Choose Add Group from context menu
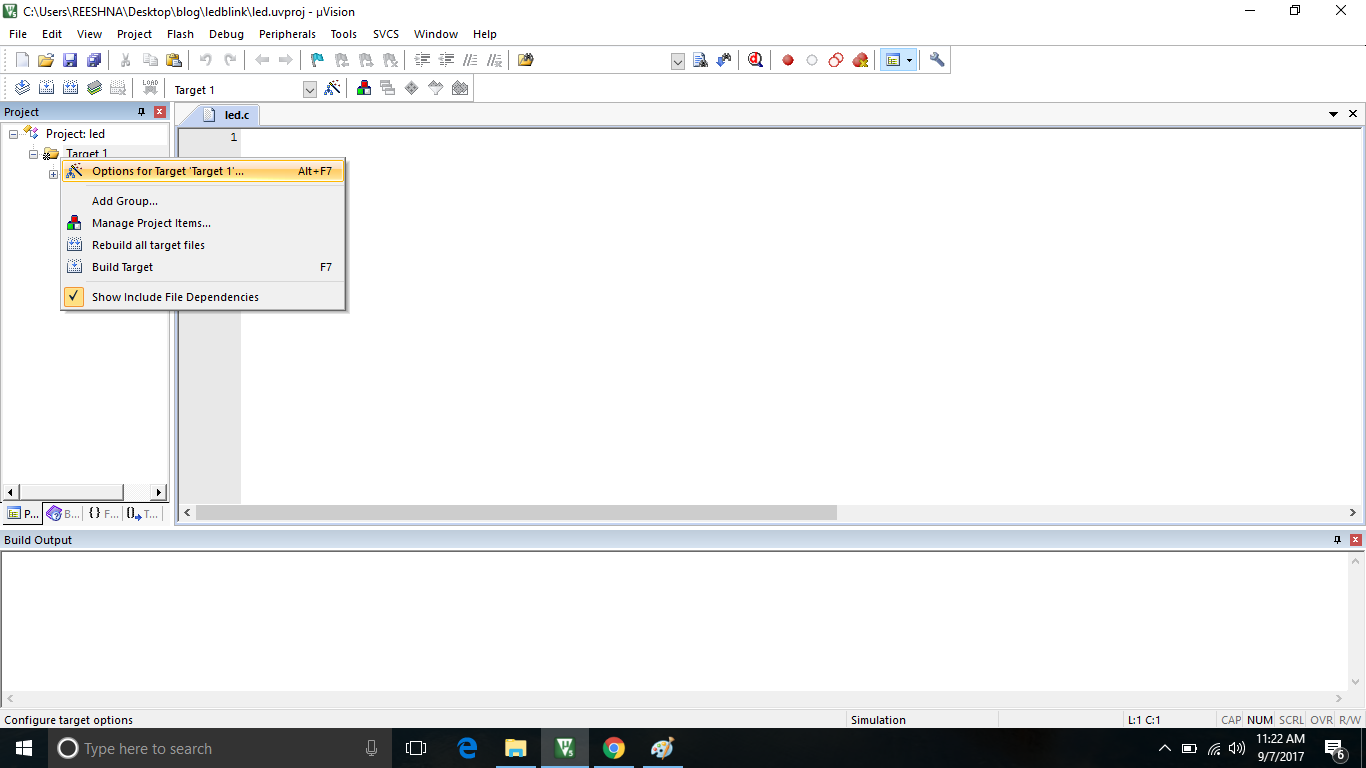Image resolution: width=1366 pixels, height=768 pixels. [x=204, y=201]
